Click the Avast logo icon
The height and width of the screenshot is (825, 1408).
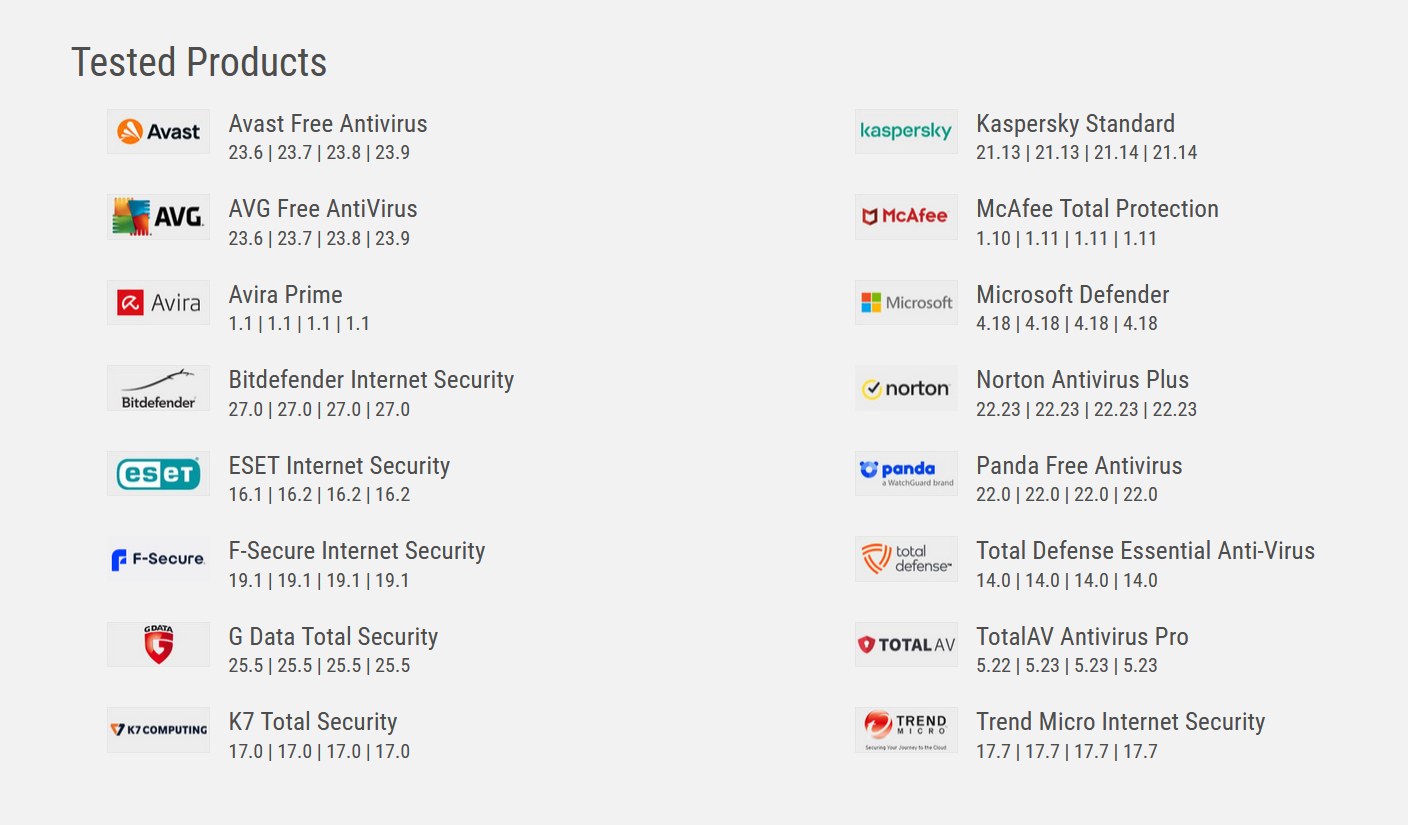click(159, 132)
